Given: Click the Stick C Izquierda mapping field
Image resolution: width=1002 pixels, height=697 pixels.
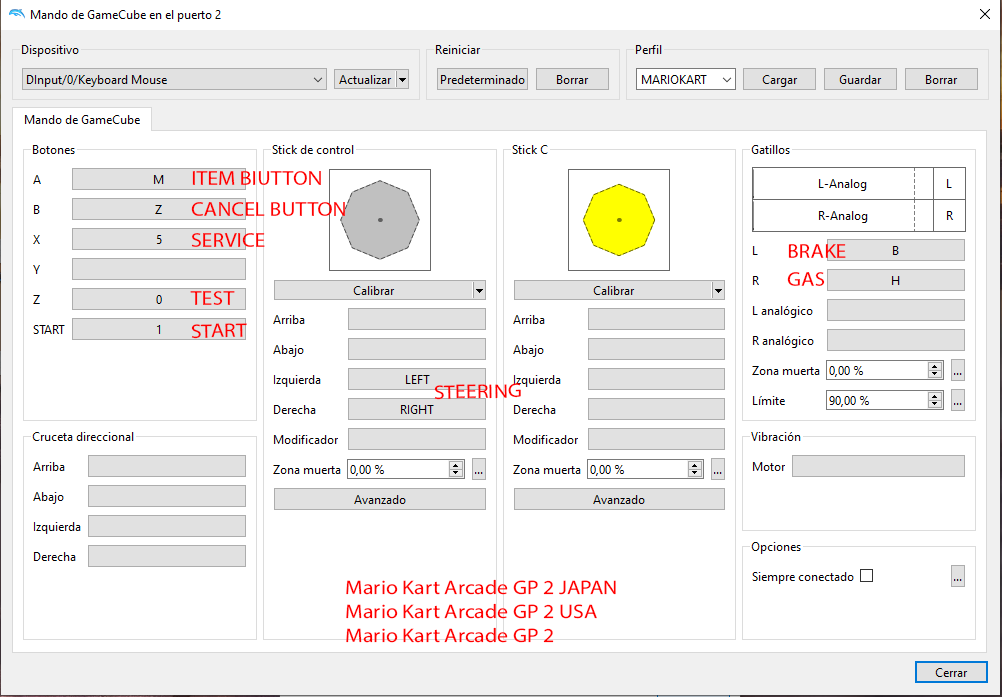Looking at the screenshot, I should (656, 379).
